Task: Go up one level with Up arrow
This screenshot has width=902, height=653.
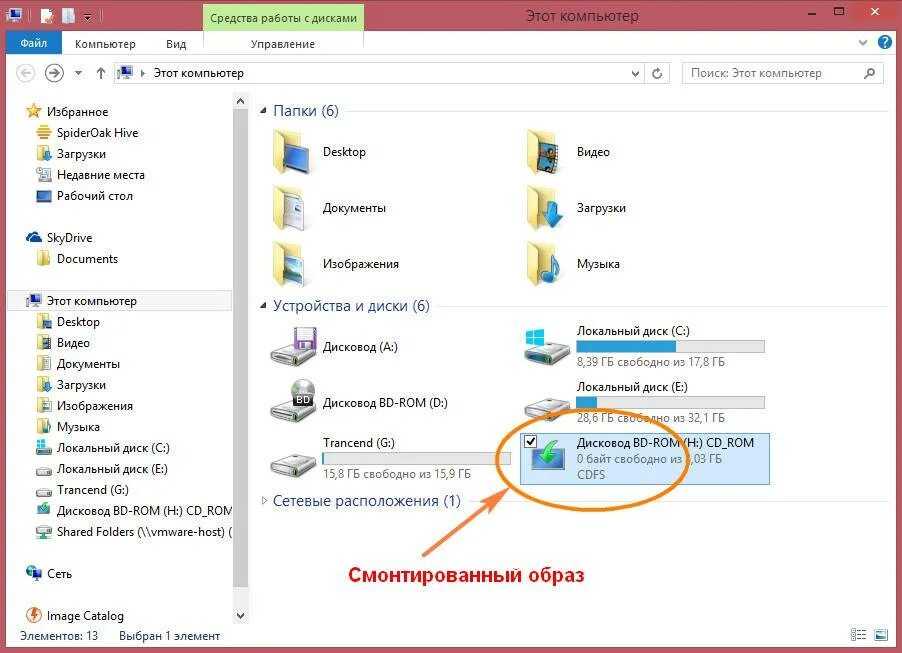Action: (x=101, y=73)
